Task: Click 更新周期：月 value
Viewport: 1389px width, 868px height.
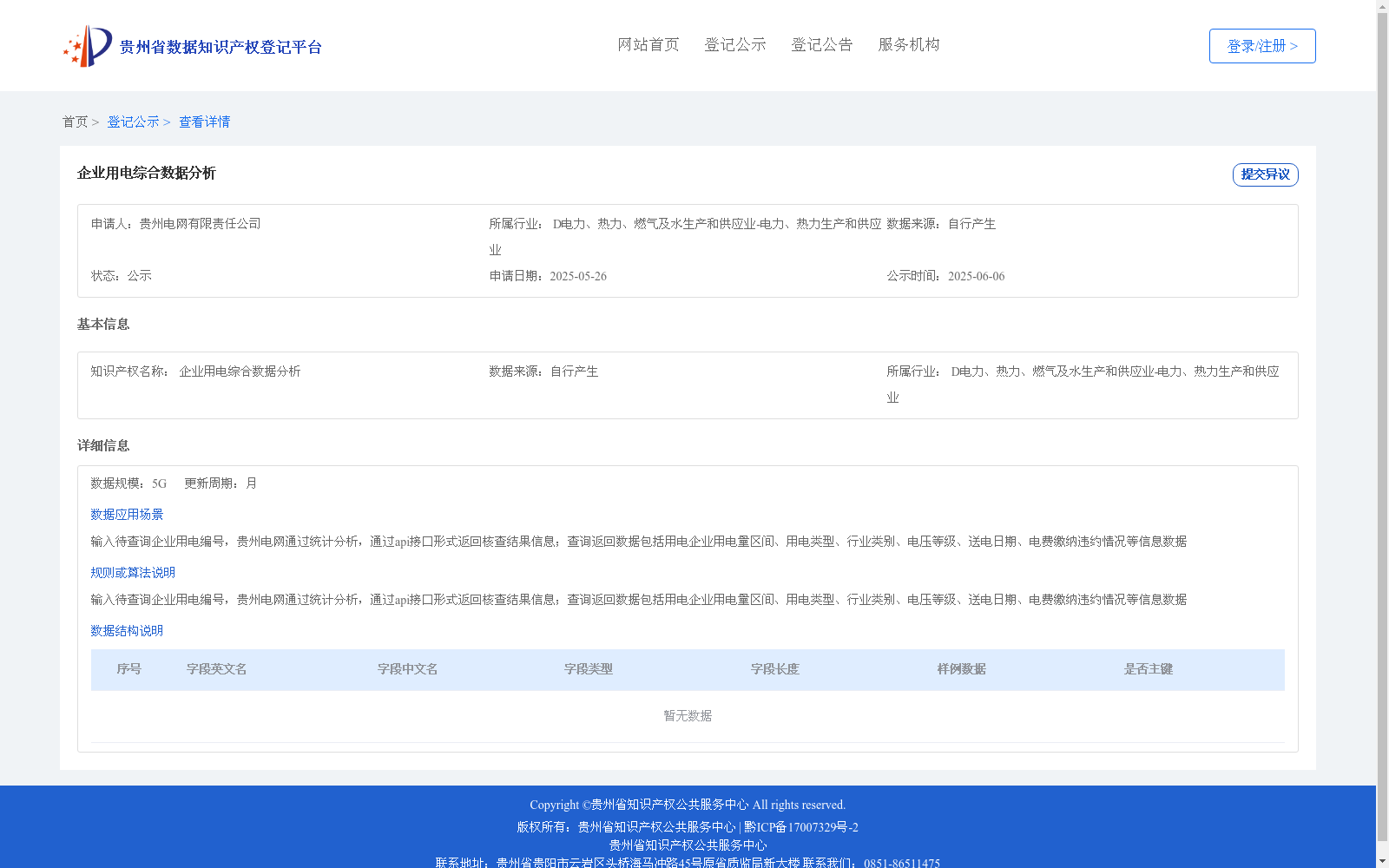Action: [x=221, y=483]
